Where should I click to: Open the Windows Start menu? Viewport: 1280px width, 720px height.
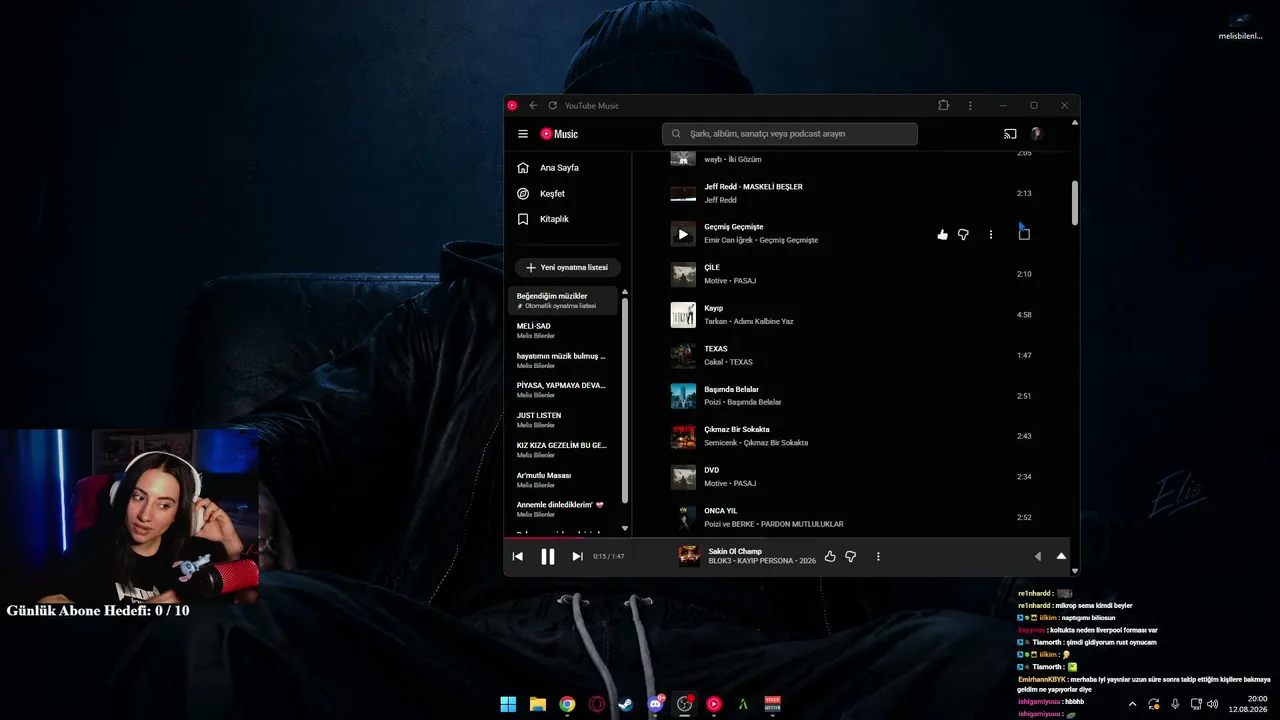[508, 704]
